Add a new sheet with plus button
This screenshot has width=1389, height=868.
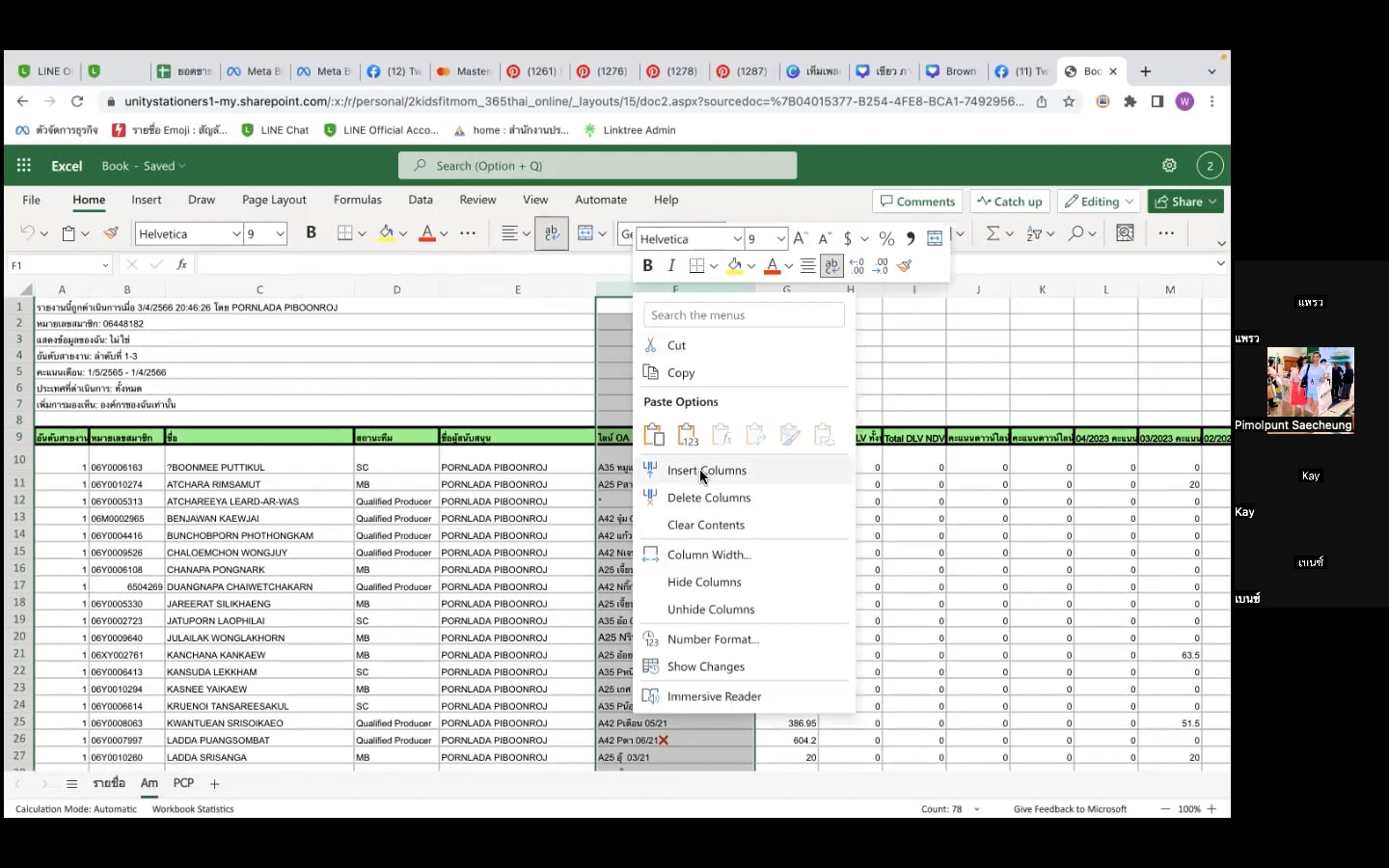tap(215, 784)
